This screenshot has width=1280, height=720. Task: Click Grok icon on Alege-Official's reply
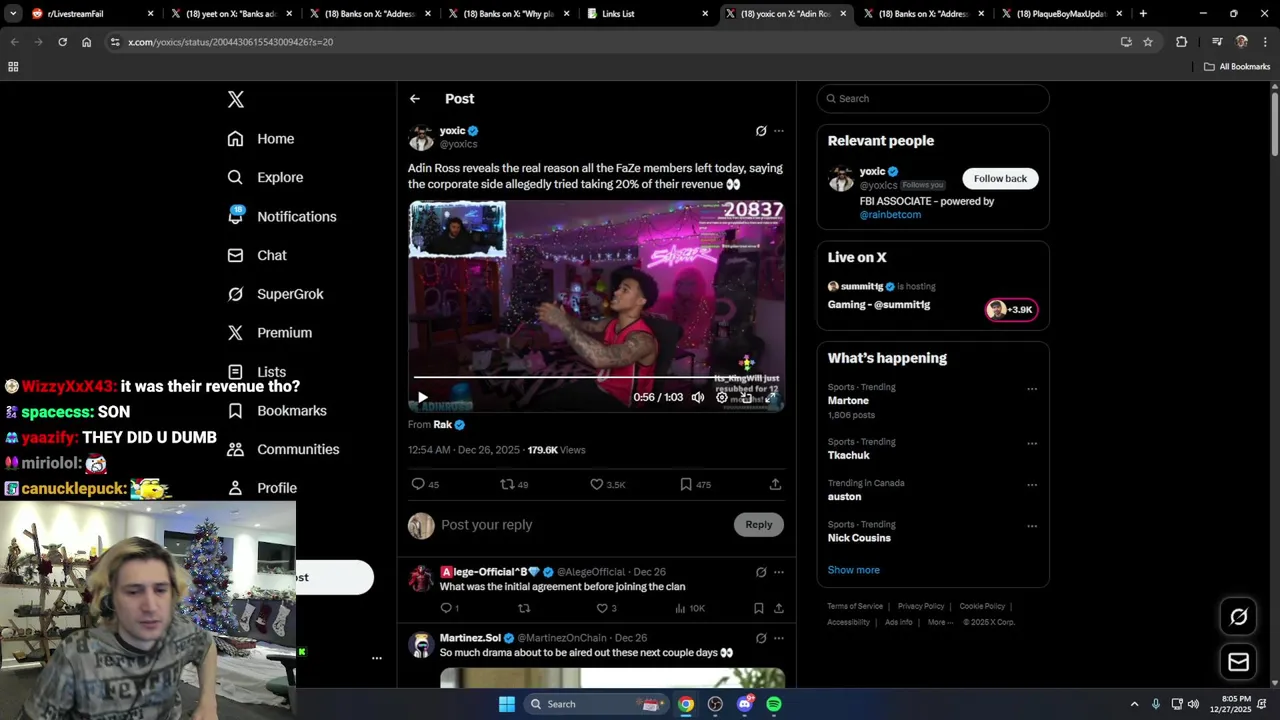[761, 572]
